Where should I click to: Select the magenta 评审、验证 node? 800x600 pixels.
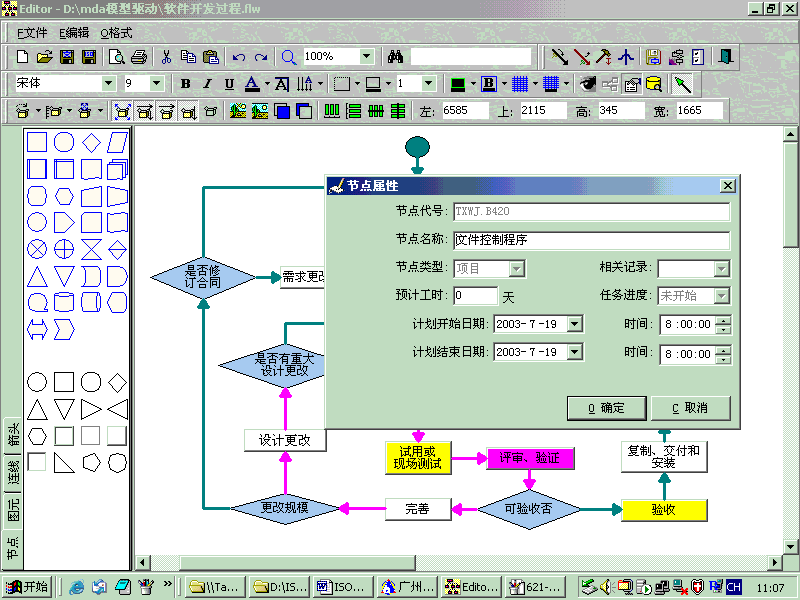[530, 458]
